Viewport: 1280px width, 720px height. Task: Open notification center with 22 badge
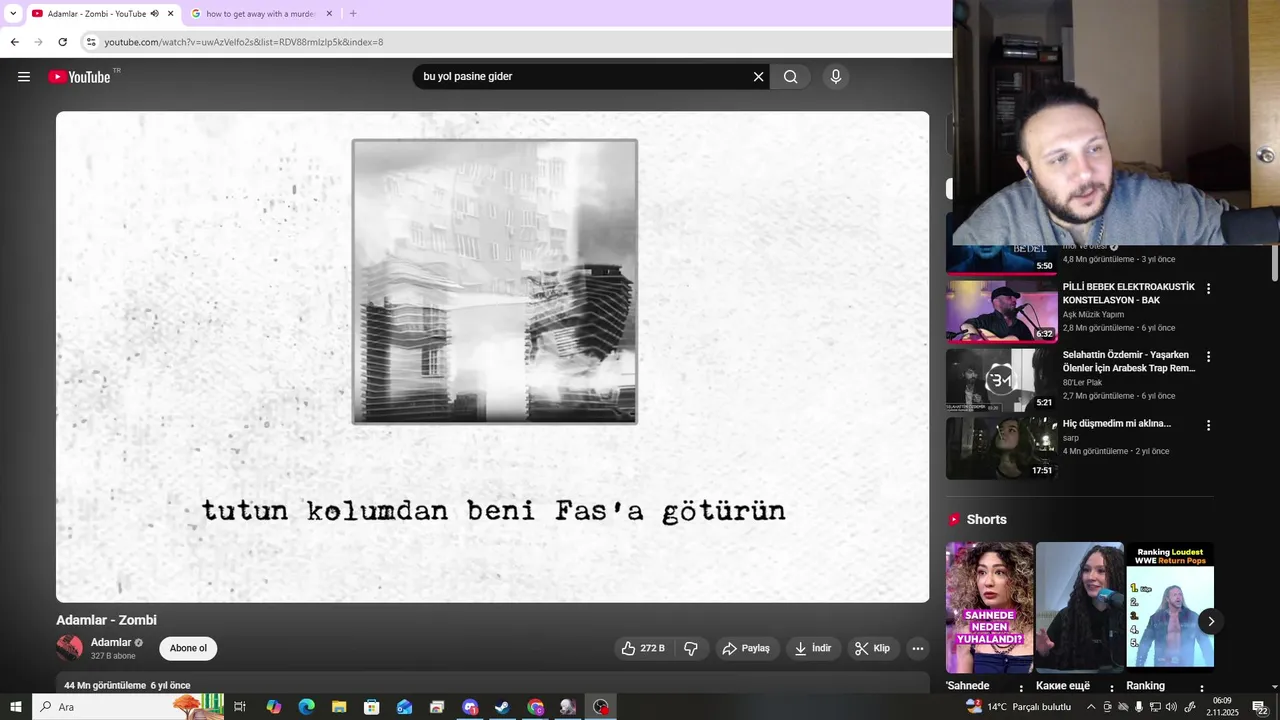click(1261, 707)
